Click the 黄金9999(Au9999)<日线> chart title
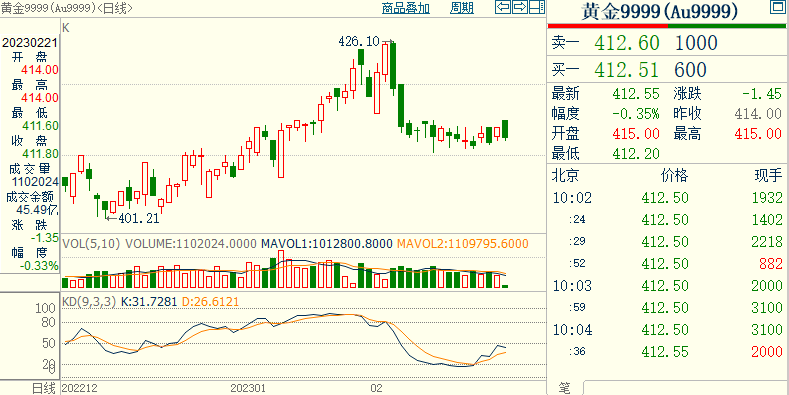 (67, 8)
